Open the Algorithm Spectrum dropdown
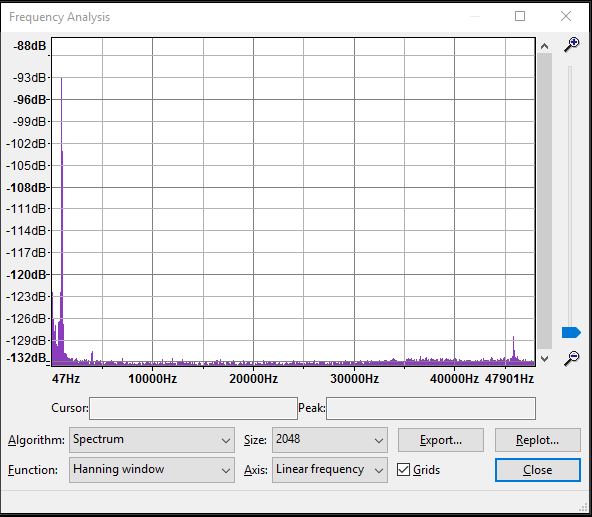592x517 pixels. pos(152,440)
